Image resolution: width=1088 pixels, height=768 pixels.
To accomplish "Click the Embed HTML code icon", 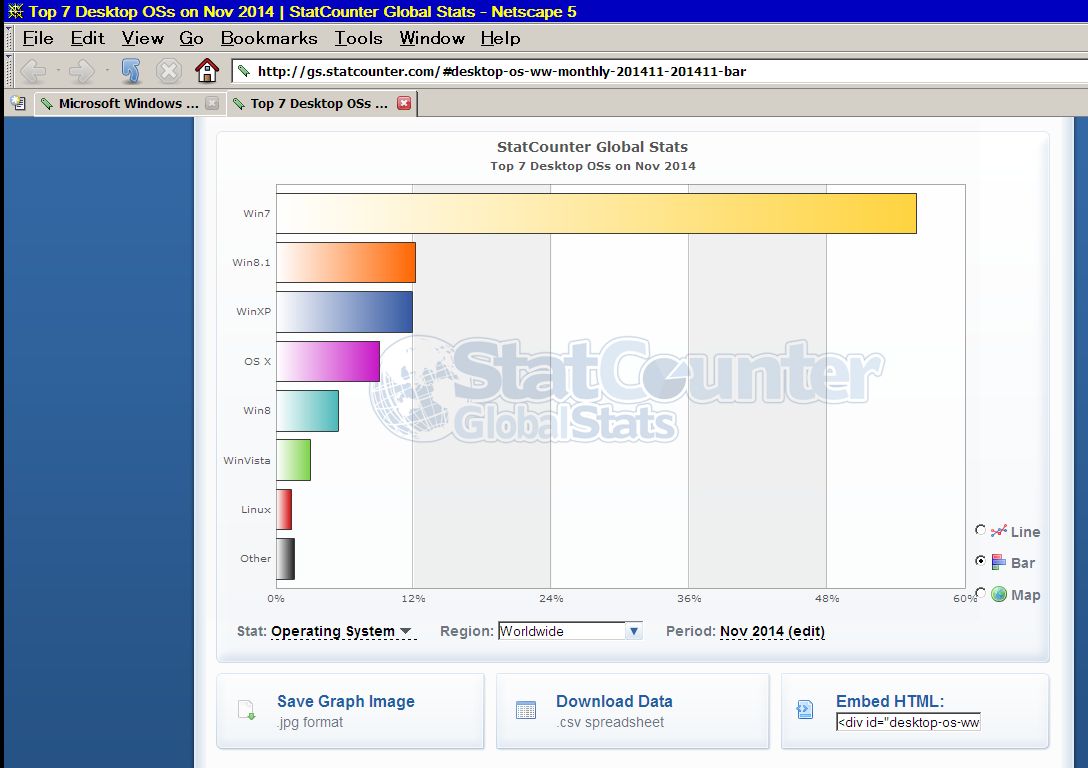I will click(805, 710).
